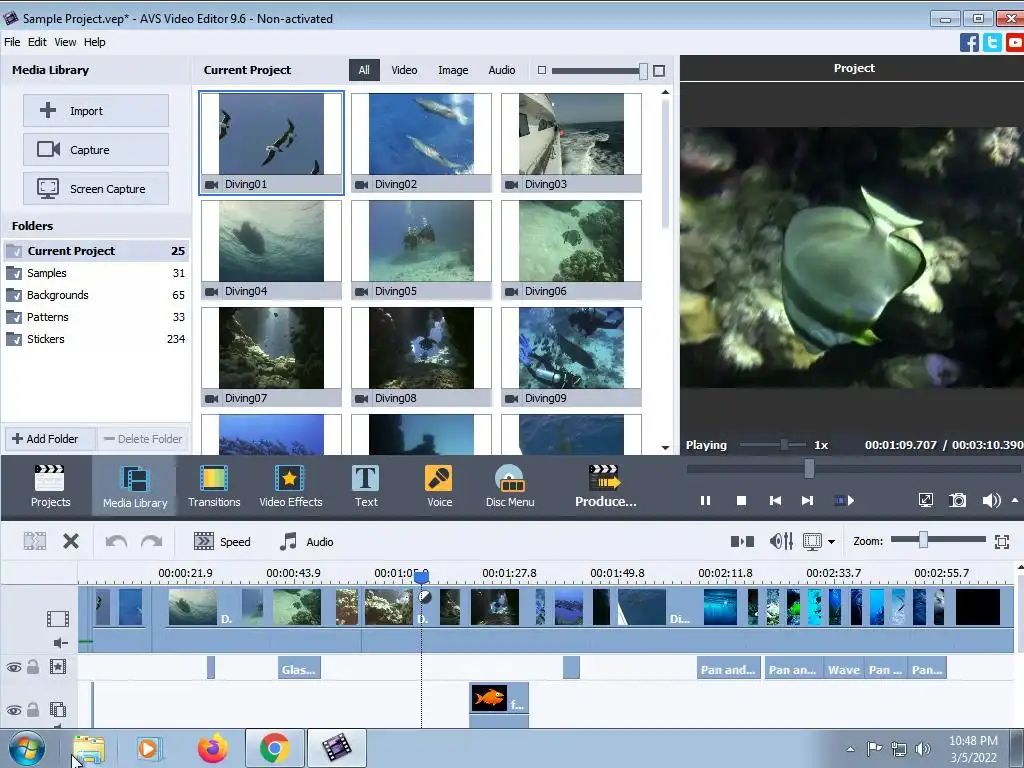Click the main video track audio icon
Screen dimensions: 1024x768
point(61,643)
